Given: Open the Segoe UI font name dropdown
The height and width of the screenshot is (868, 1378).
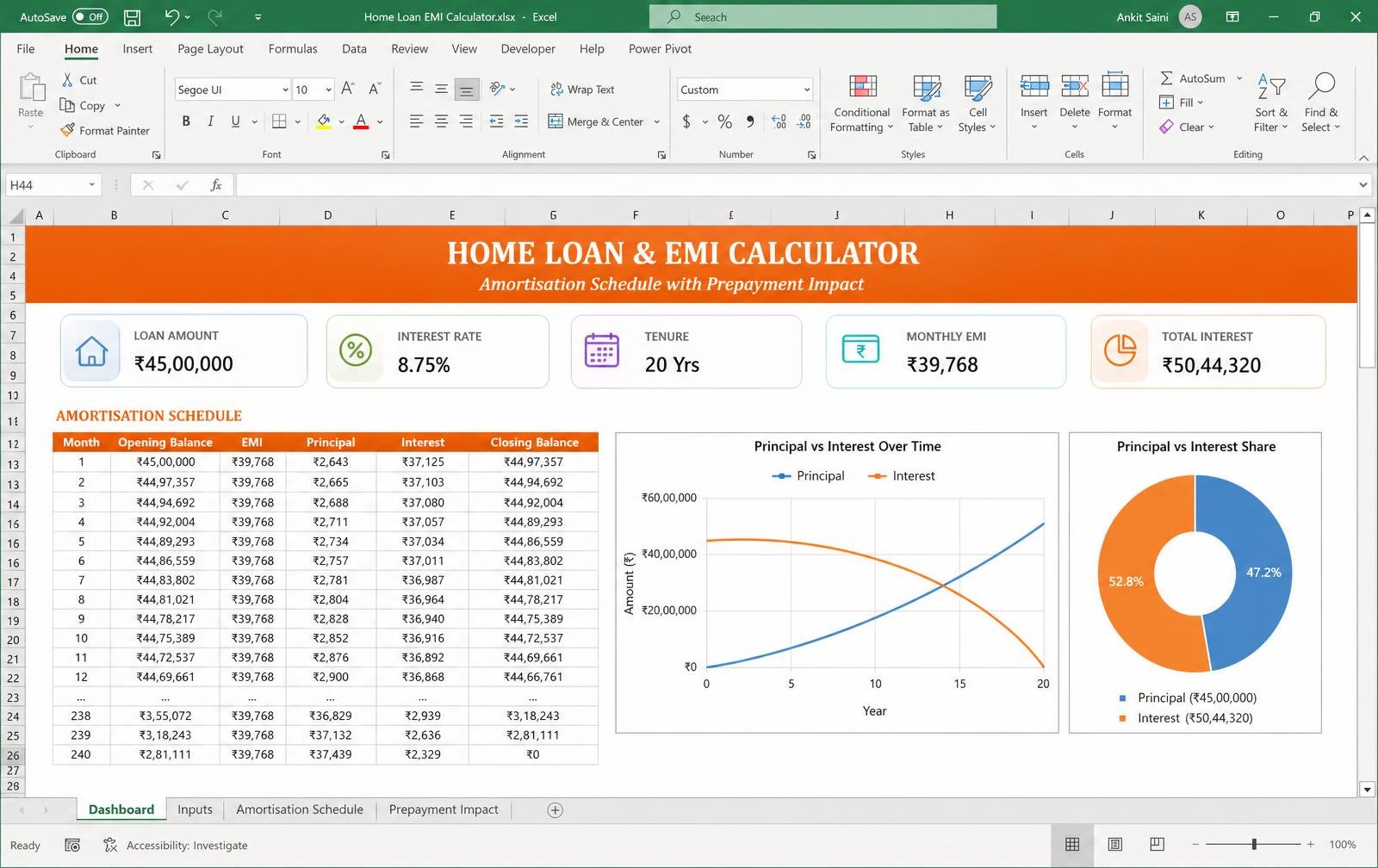Looking at the screenshot, I should coord(285,90).
